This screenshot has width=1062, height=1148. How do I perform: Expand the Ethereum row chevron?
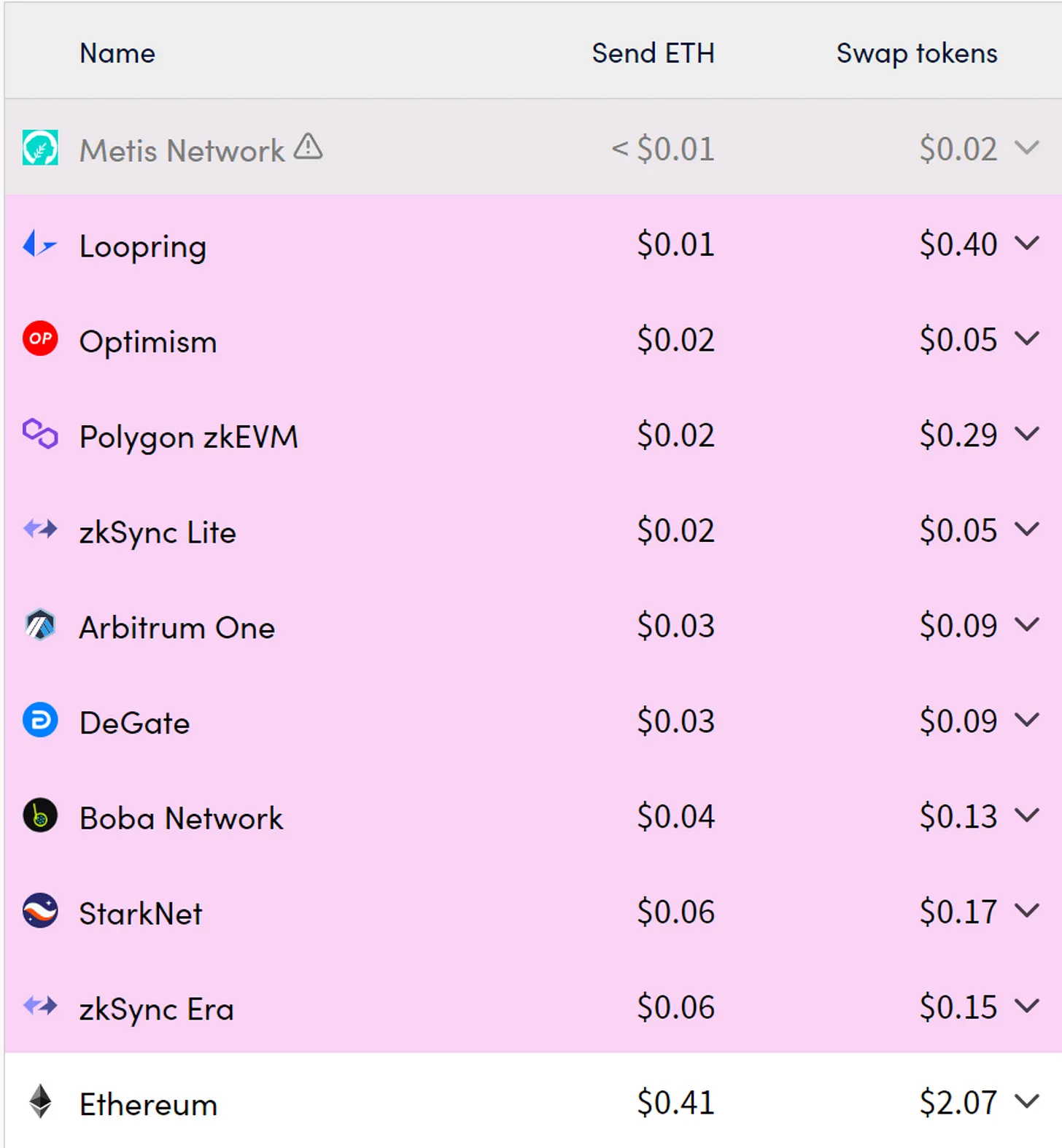pos(1026,1101)
